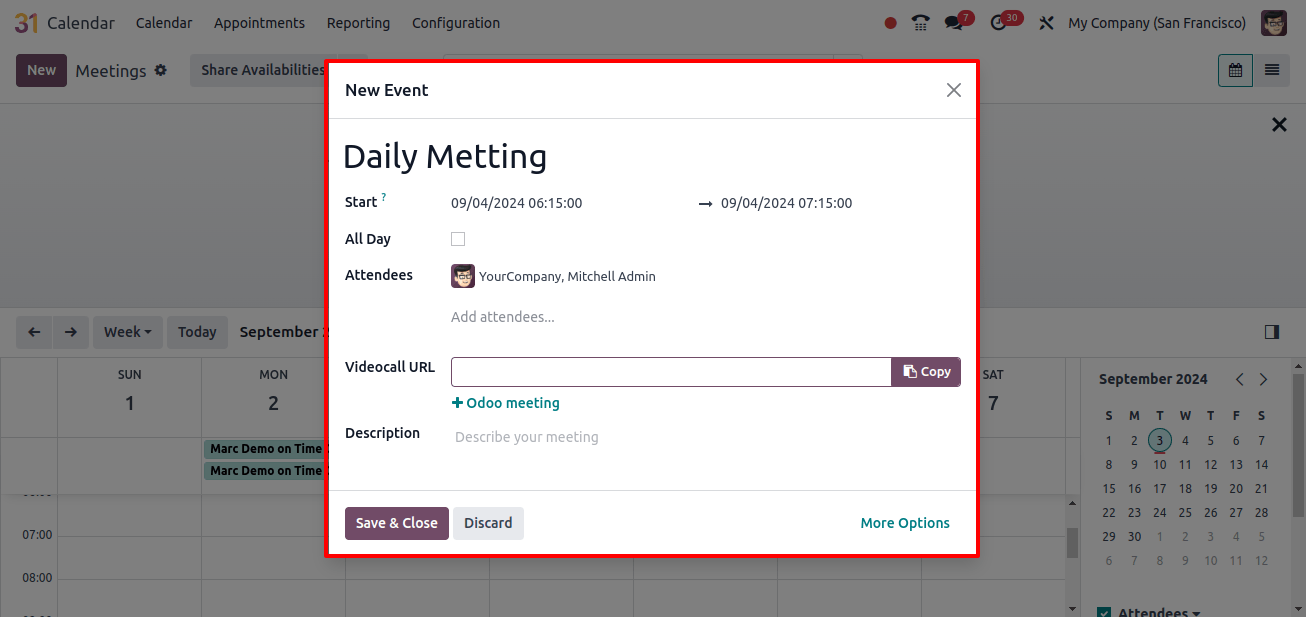Click the New meeting button
1306x617 pixels.
41,70
